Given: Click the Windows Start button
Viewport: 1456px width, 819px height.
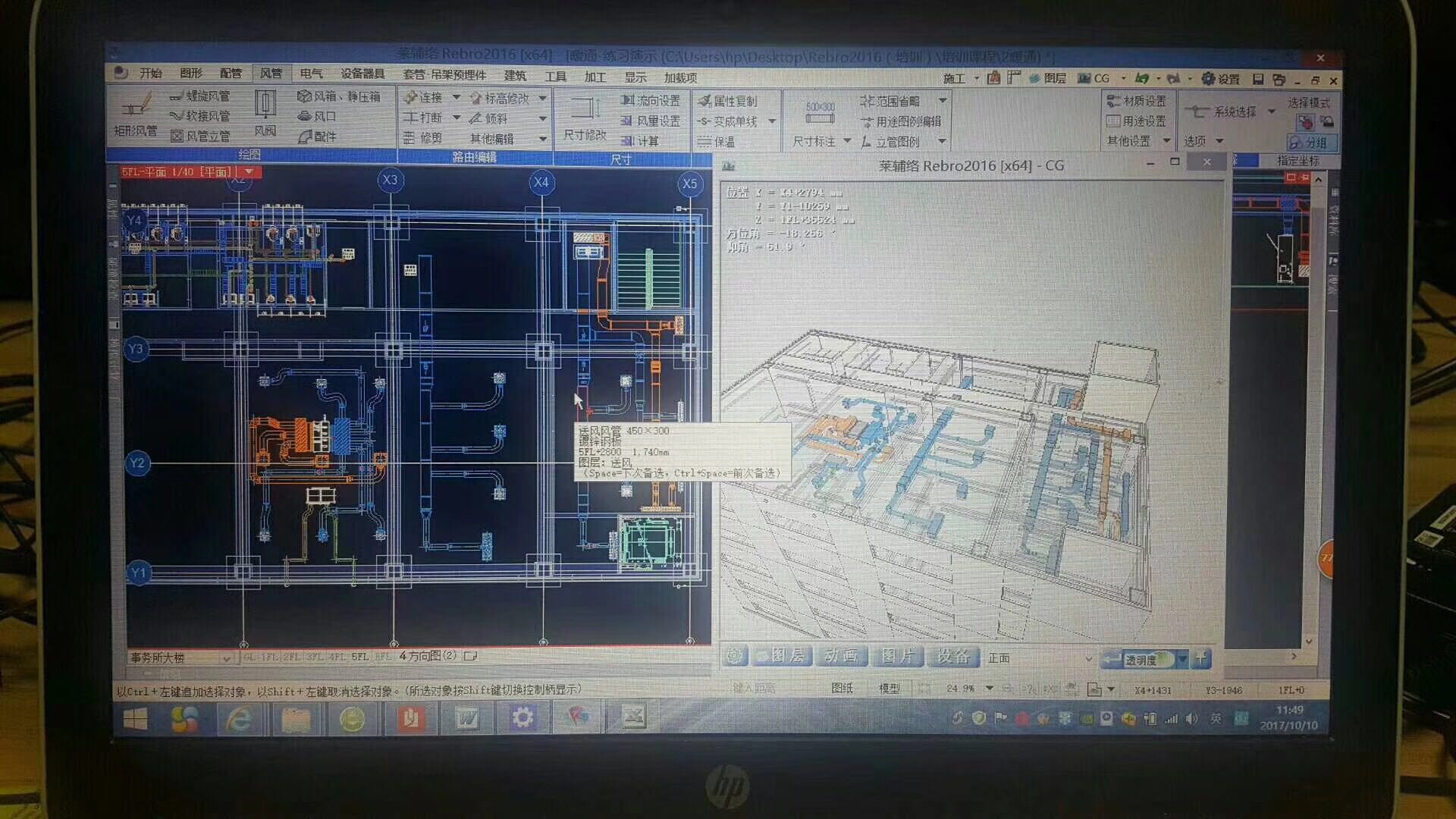Looking at the screenshot, I should [136, 718].
